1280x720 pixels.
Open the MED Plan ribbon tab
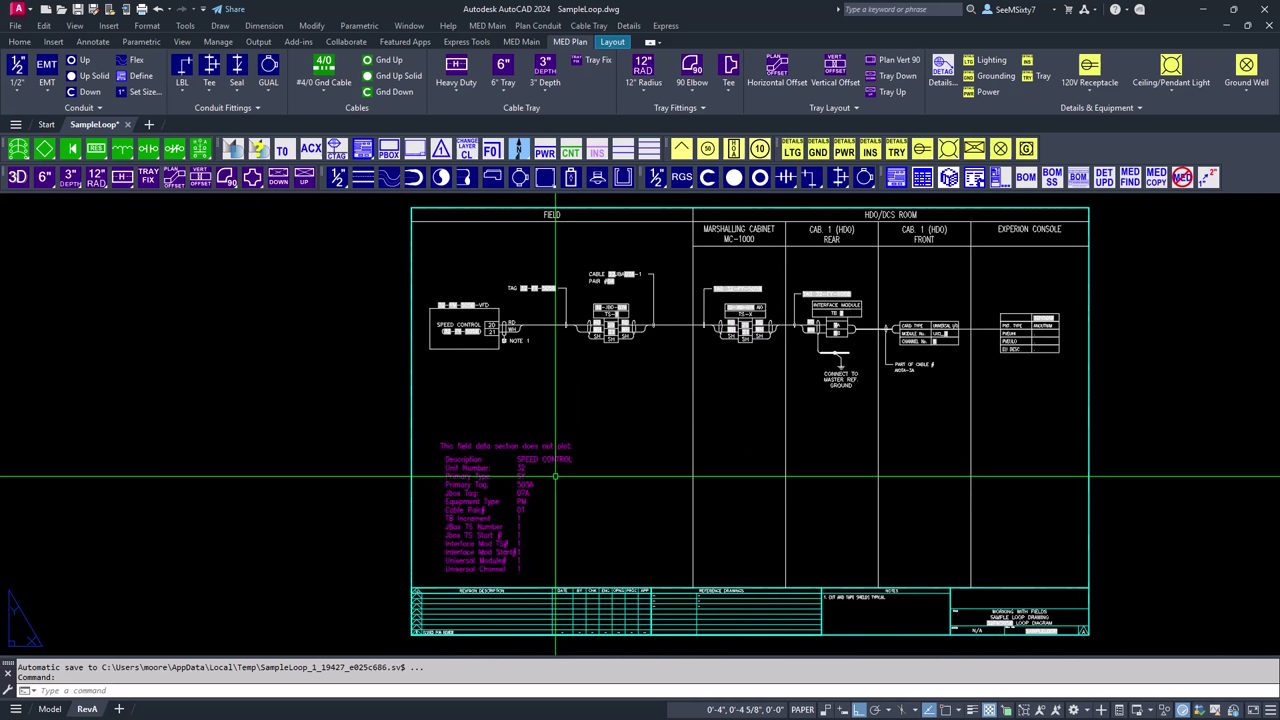570,42
